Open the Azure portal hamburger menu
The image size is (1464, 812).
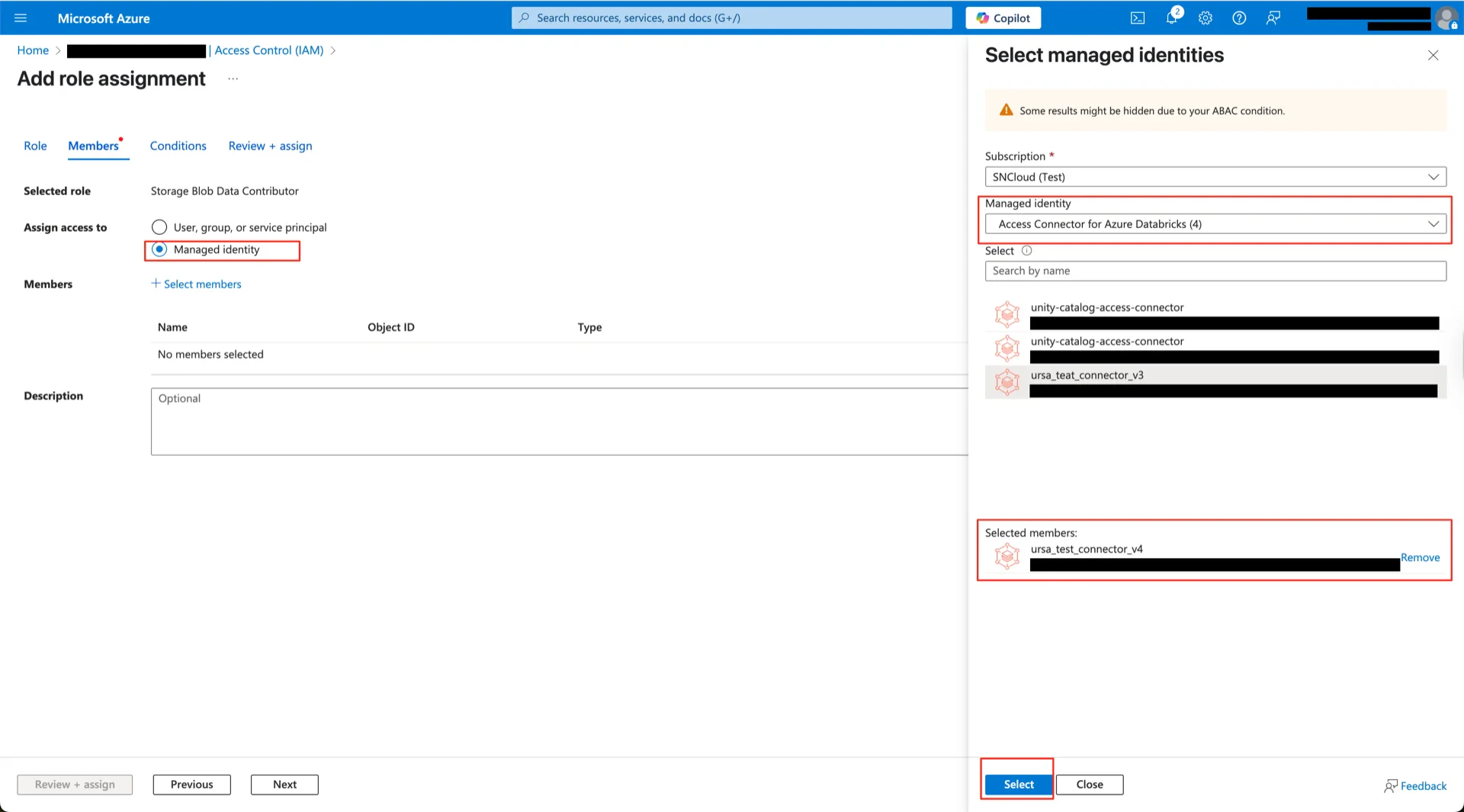tap(21, 18)
